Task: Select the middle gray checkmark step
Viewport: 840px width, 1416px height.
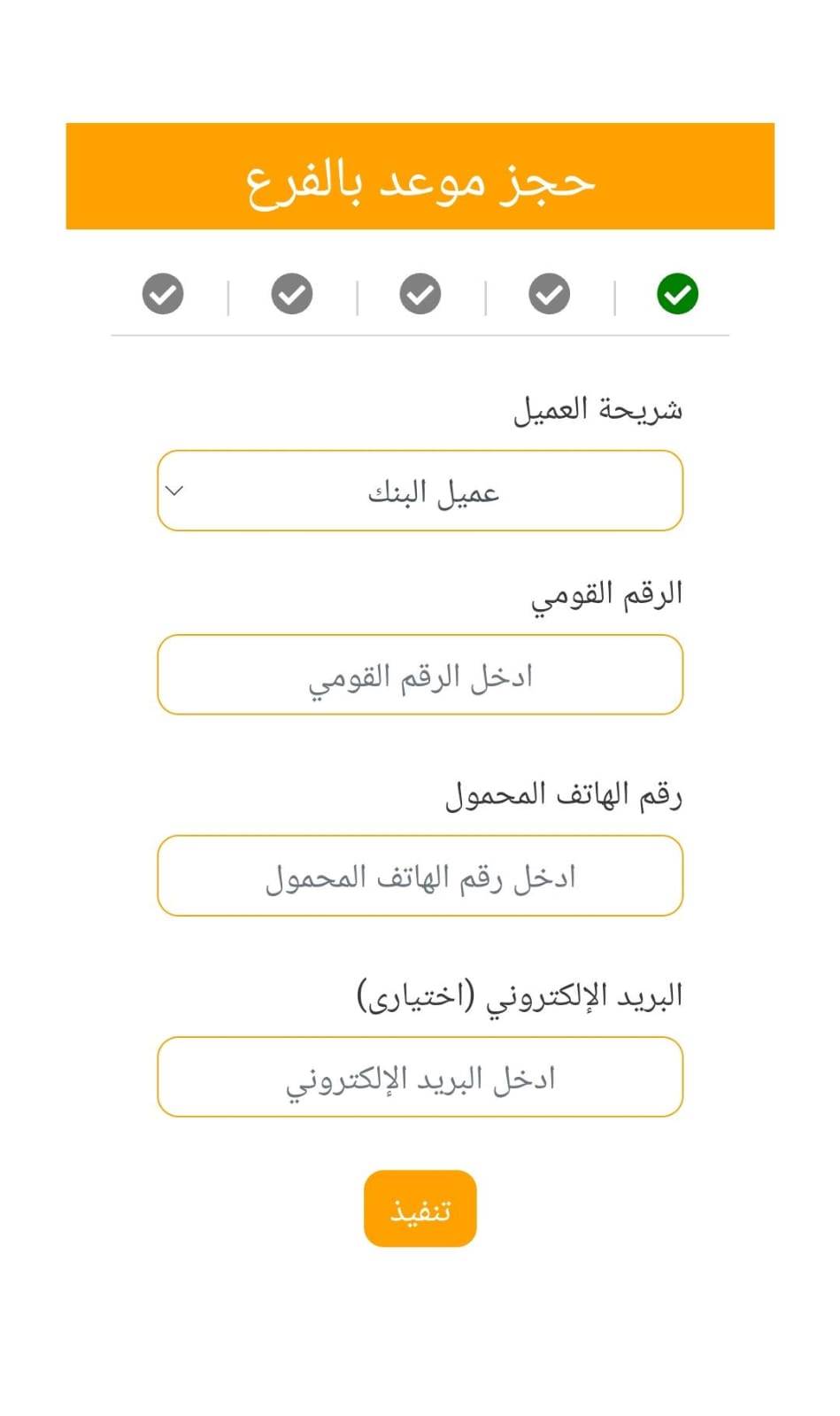Action: [420, 294]
